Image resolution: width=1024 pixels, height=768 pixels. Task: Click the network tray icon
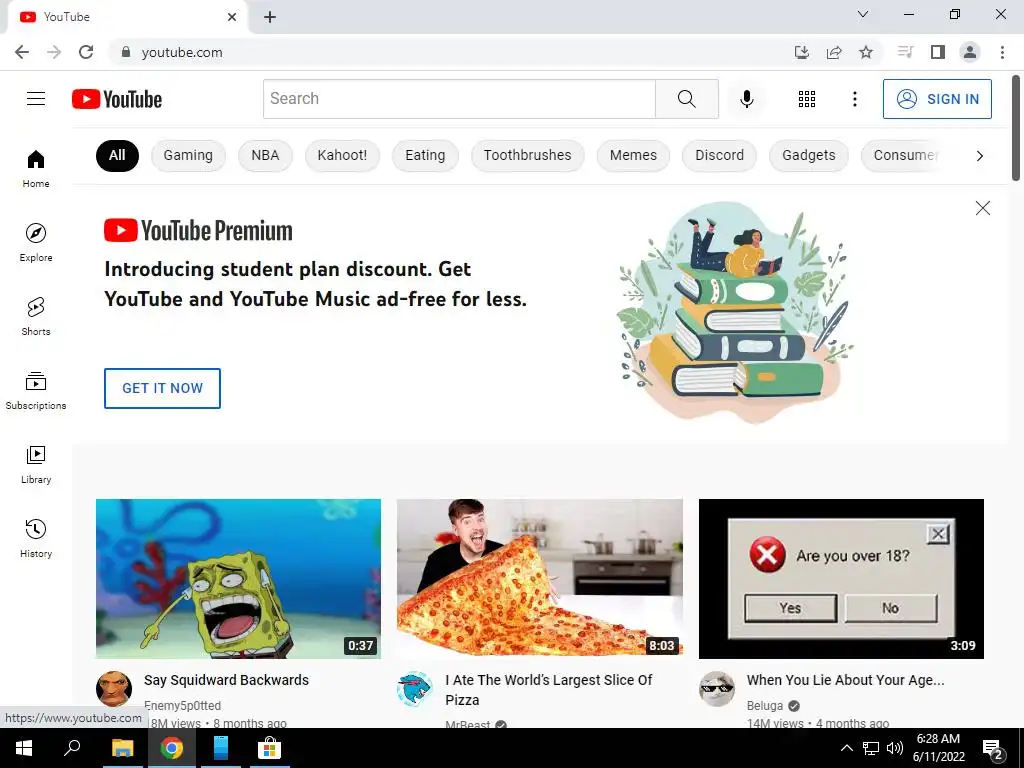point(871,748)
